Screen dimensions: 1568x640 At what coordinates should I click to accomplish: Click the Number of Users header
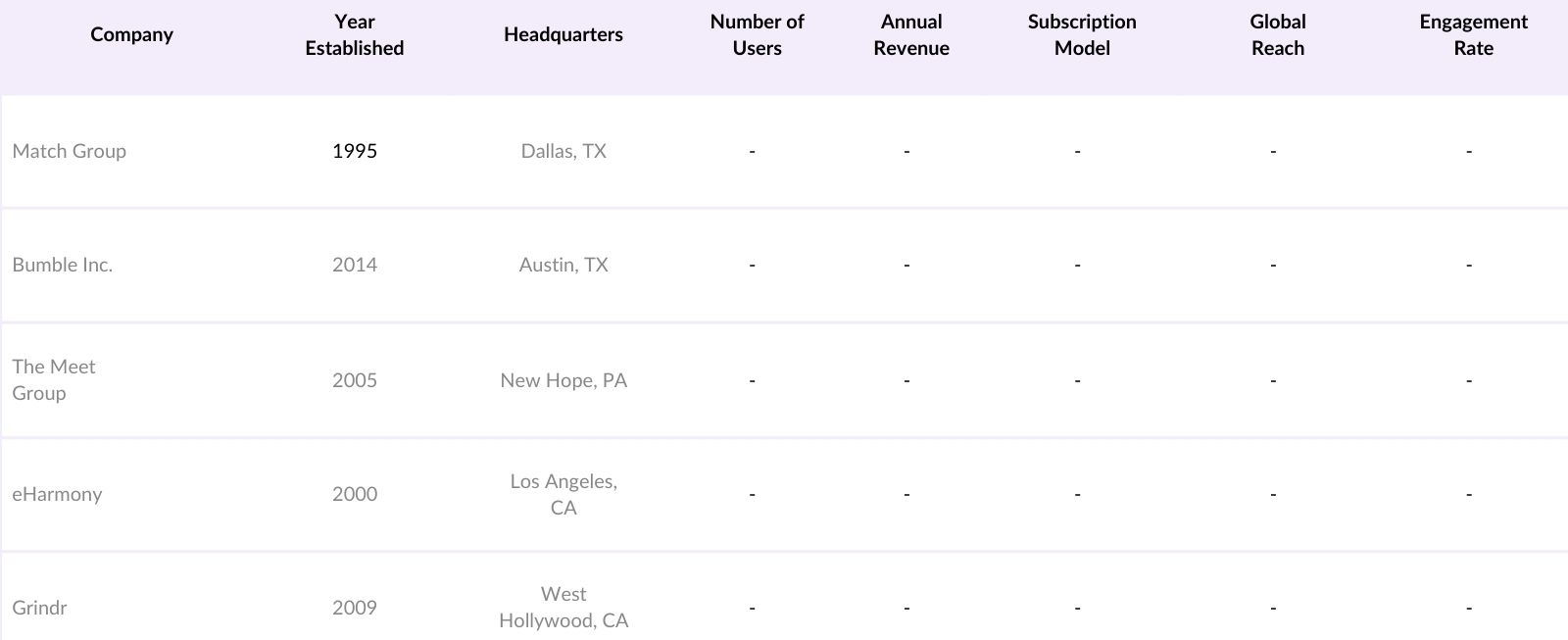pyautogui.click(x=757, y=34)
